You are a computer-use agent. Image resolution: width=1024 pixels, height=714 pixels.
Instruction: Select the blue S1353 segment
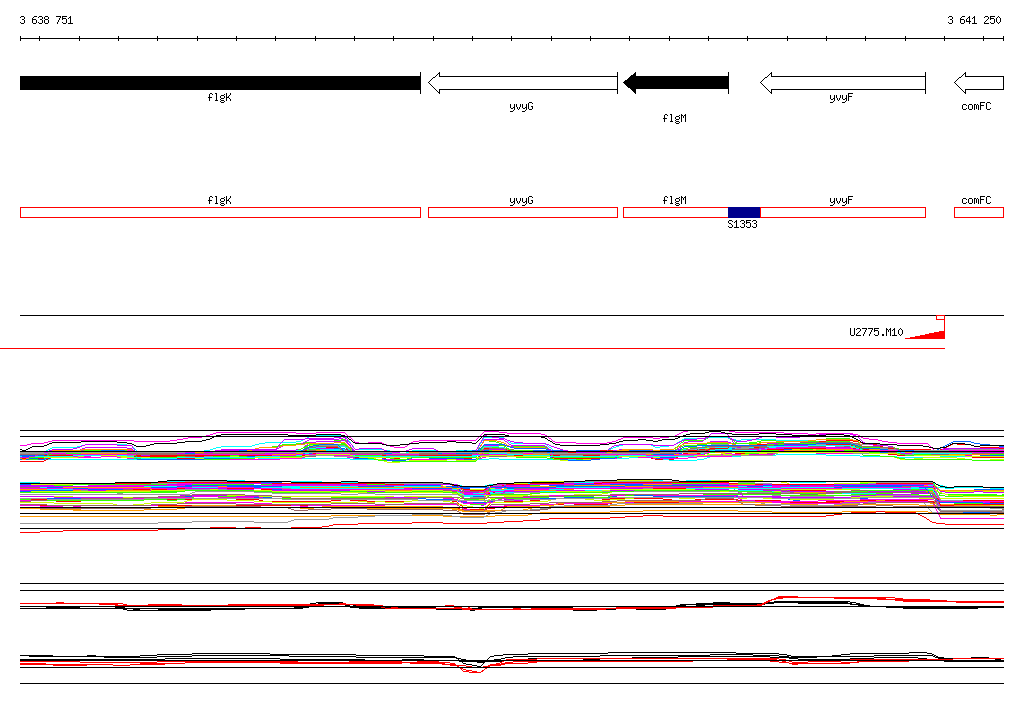tap(744, 212)
